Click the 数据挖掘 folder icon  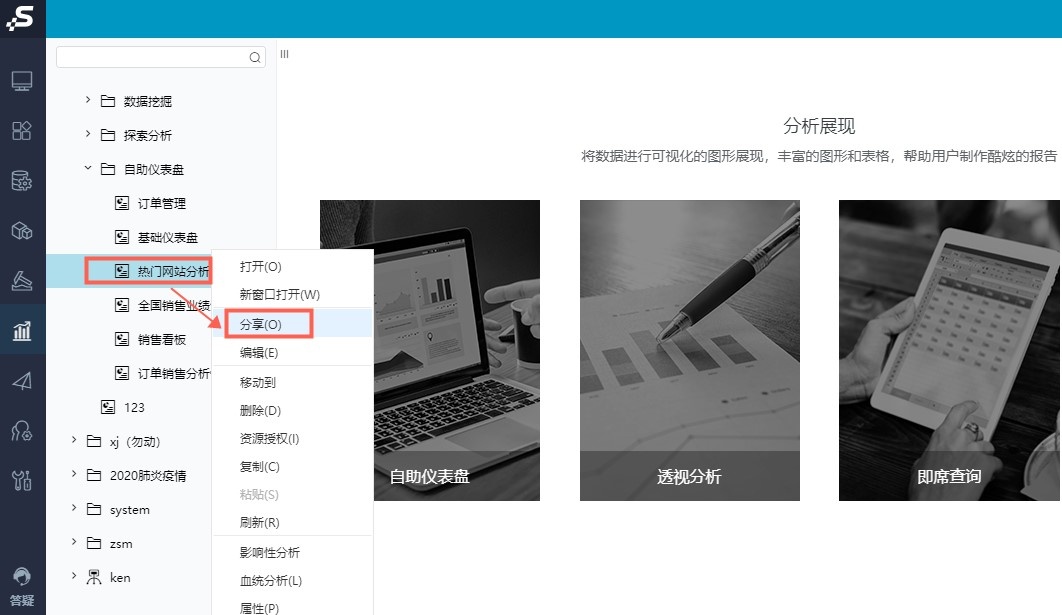click(x=108, y=101)
